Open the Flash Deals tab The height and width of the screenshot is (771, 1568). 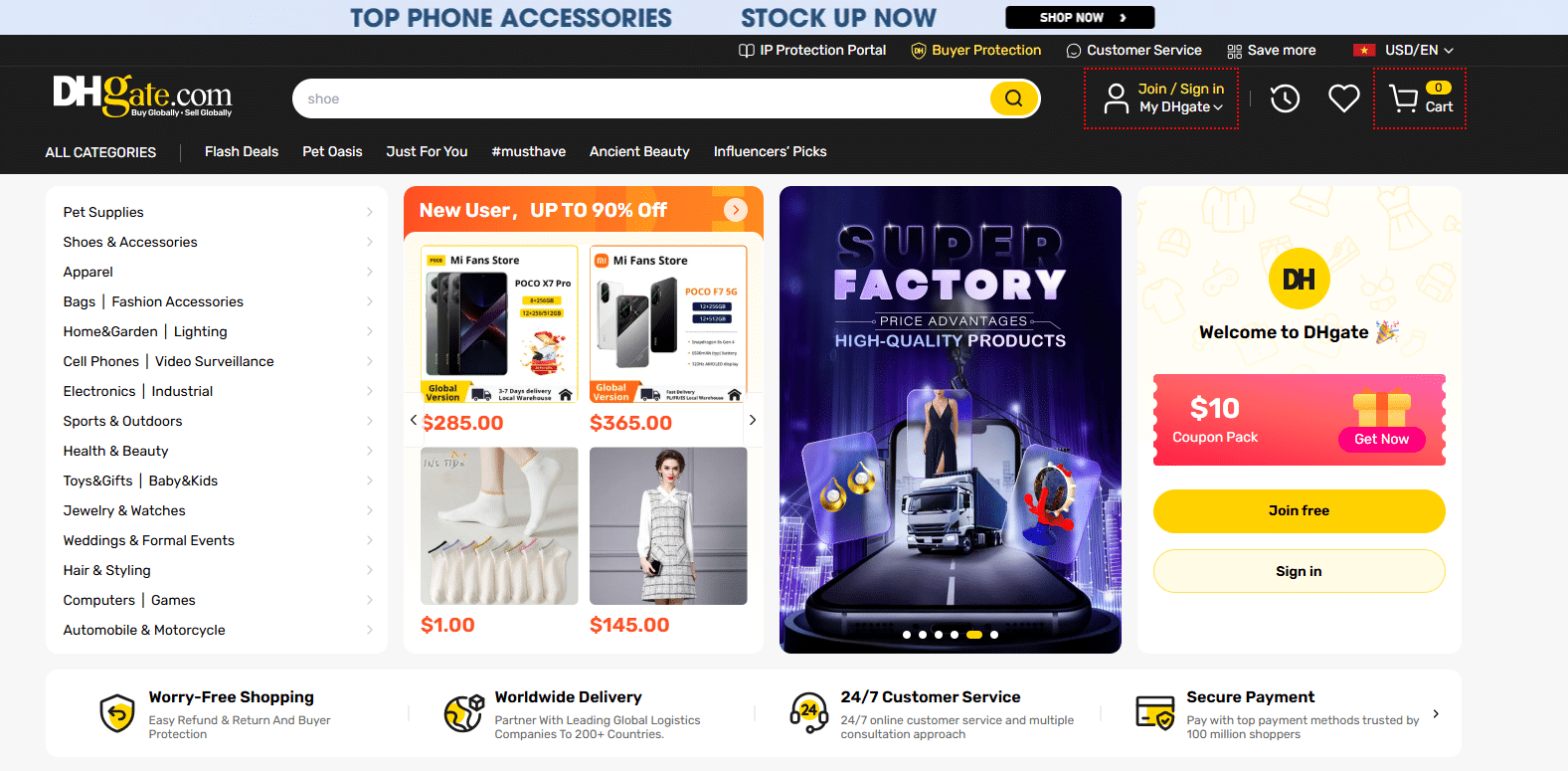tap(242, 151)
